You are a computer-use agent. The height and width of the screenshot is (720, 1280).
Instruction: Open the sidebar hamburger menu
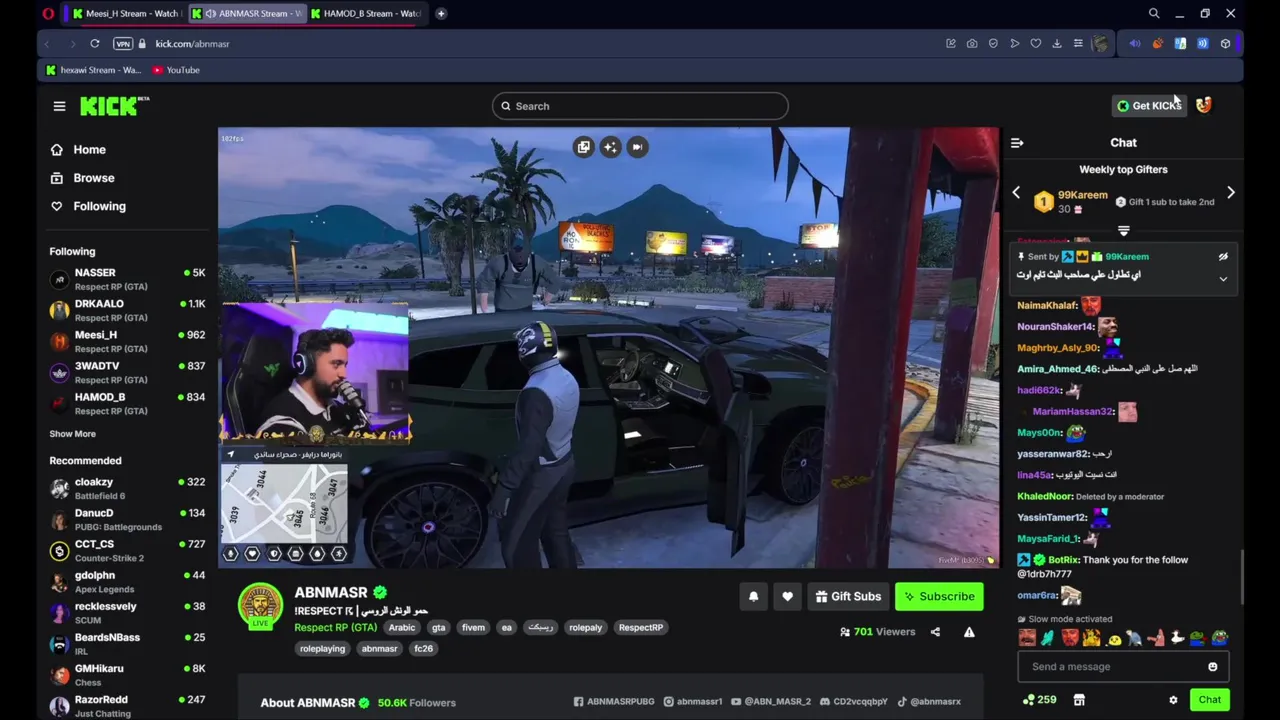click(59, 106)
